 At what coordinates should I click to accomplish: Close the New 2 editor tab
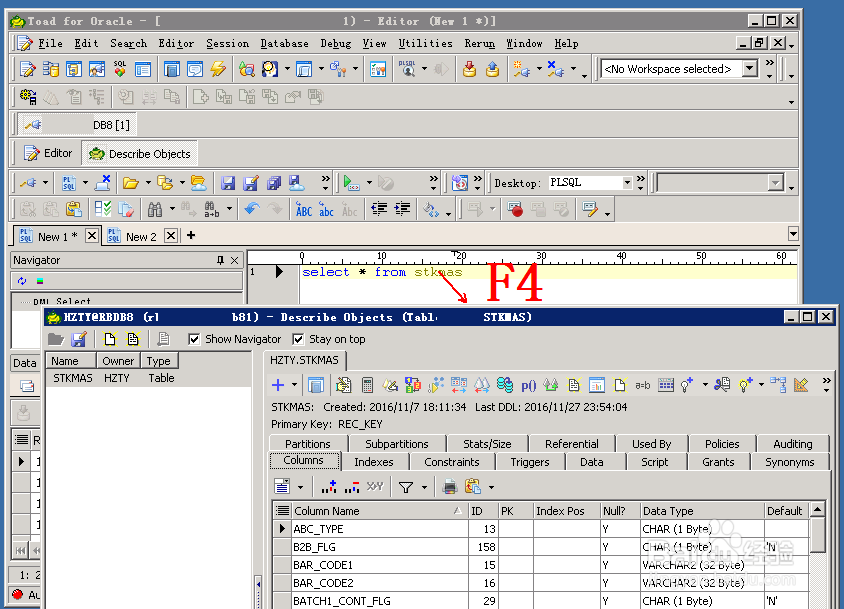click(171, 235)
